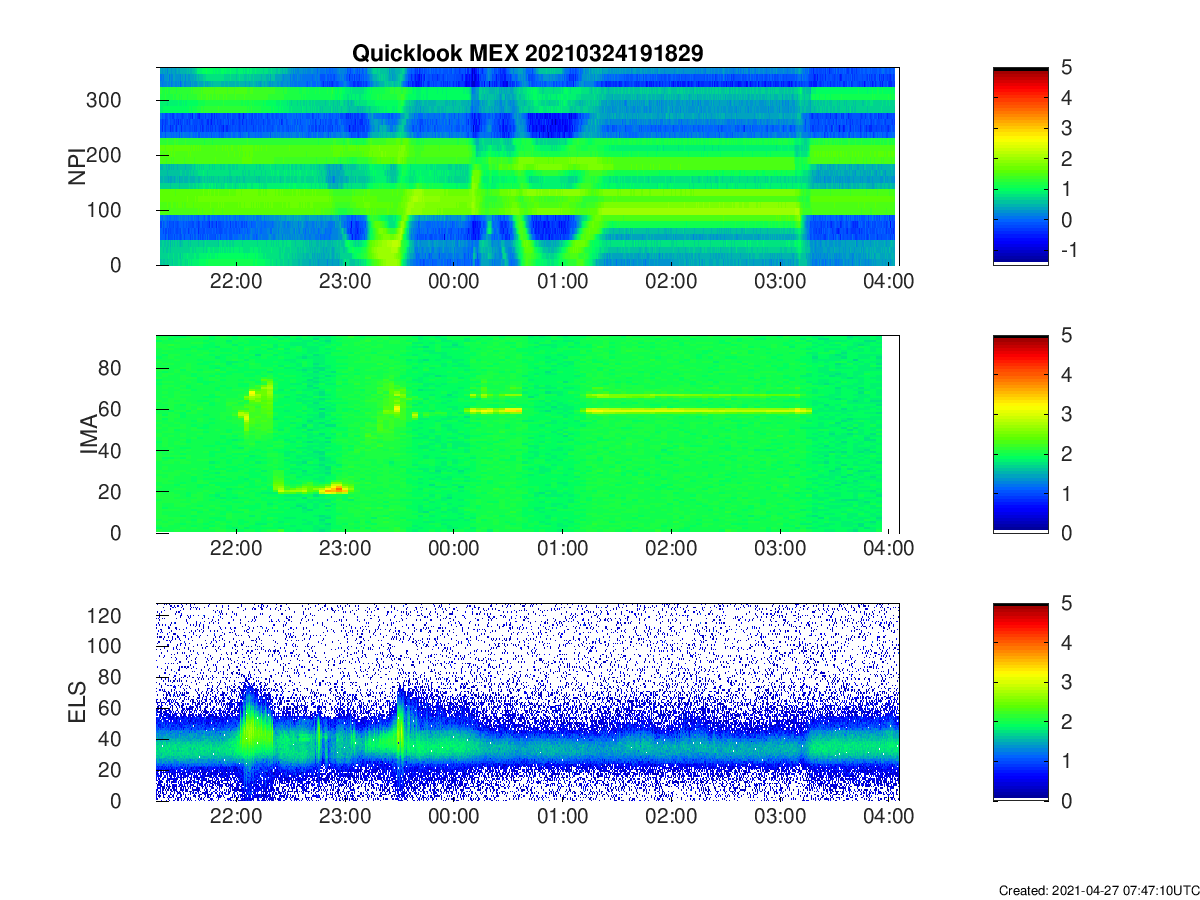1200x900 pixels.
Task: Click the Created 2021-04-27 07:47:10UTC timestamp
Action: click(x=1098, y=890)
